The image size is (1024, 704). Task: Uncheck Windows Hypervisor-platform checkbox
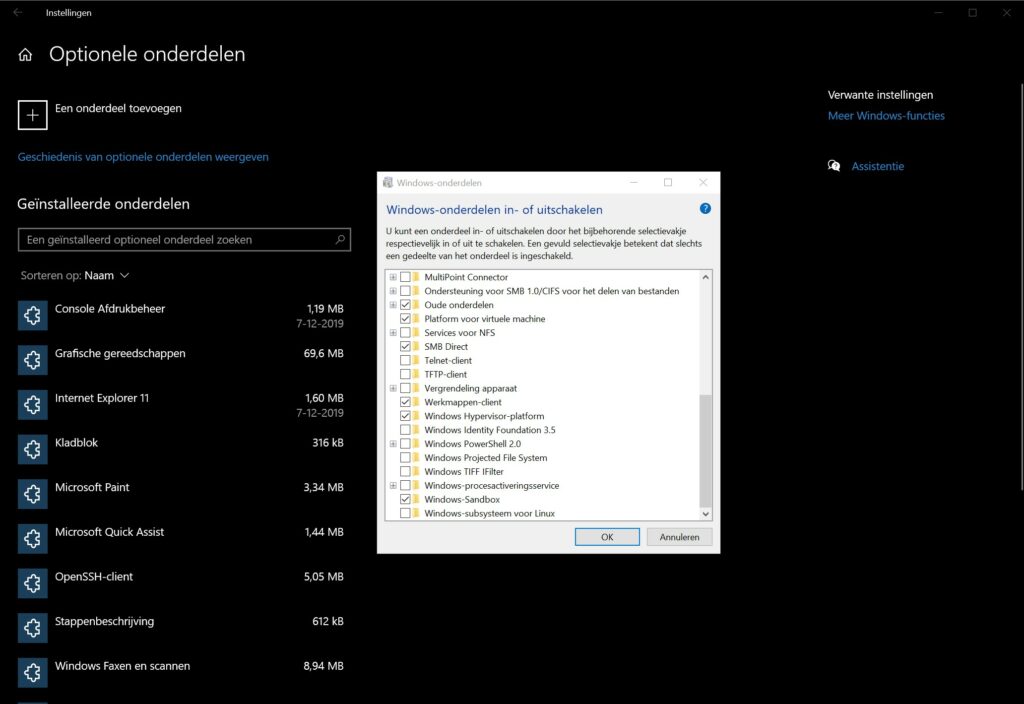[405, 416]
